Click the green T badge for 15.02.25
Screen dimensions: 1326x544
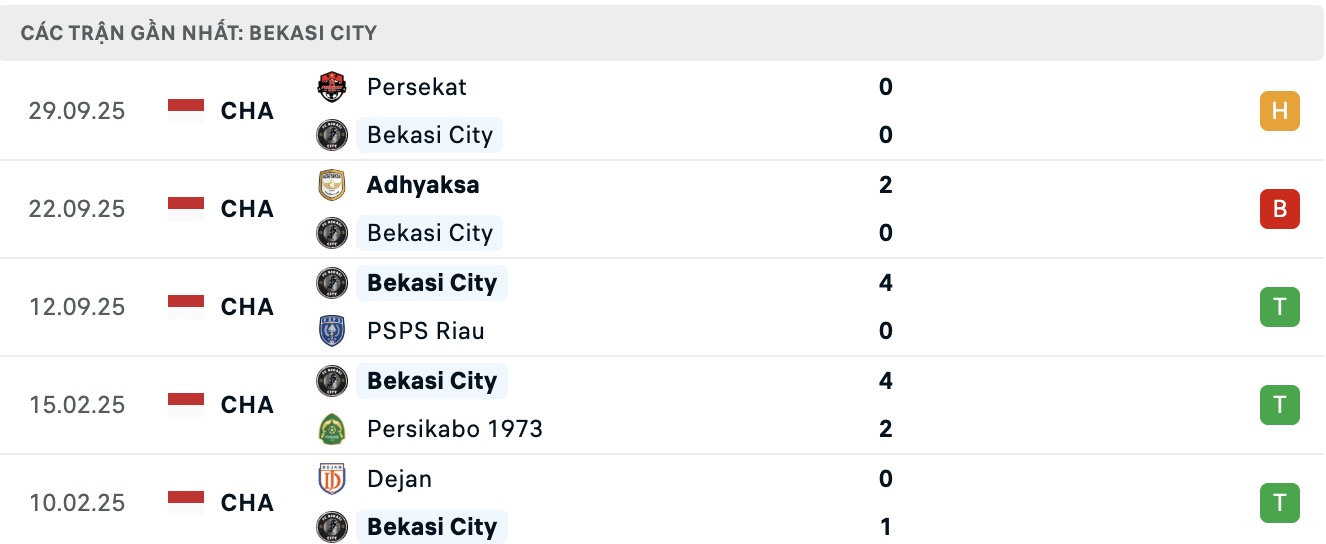(x=1279, y=405)
